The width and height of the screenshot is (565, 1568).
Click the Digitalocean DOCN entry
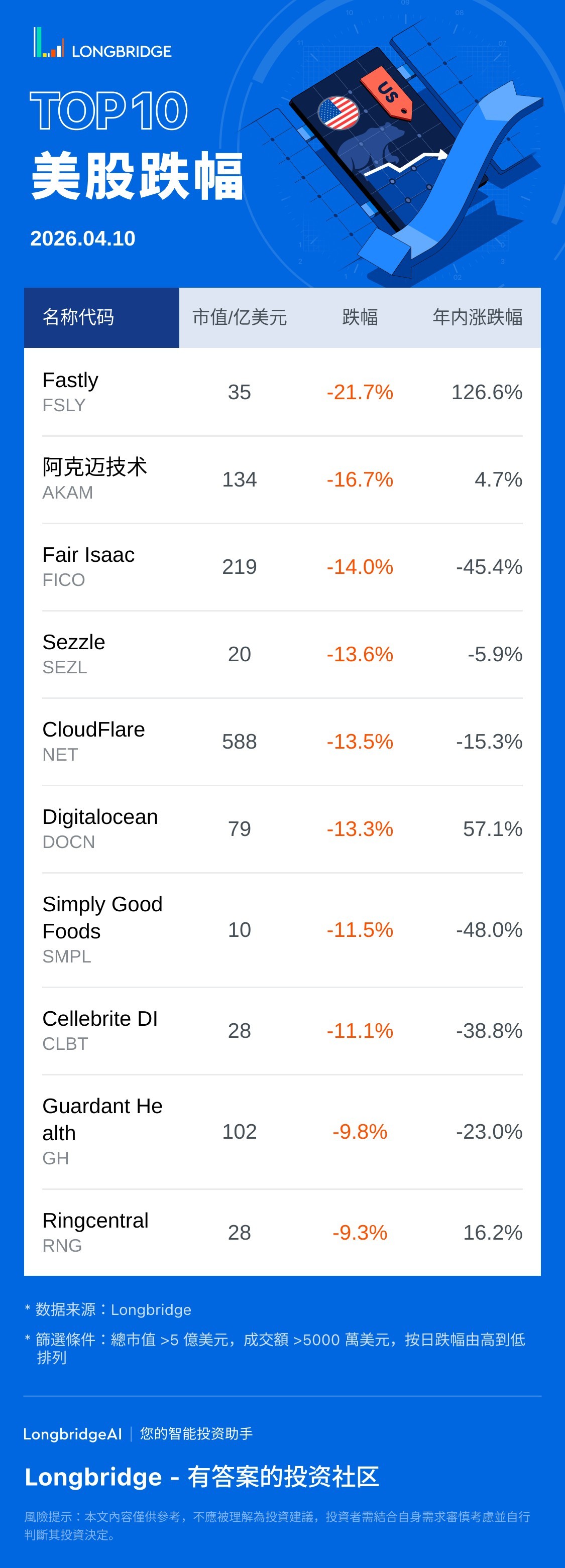click(100, 828)
